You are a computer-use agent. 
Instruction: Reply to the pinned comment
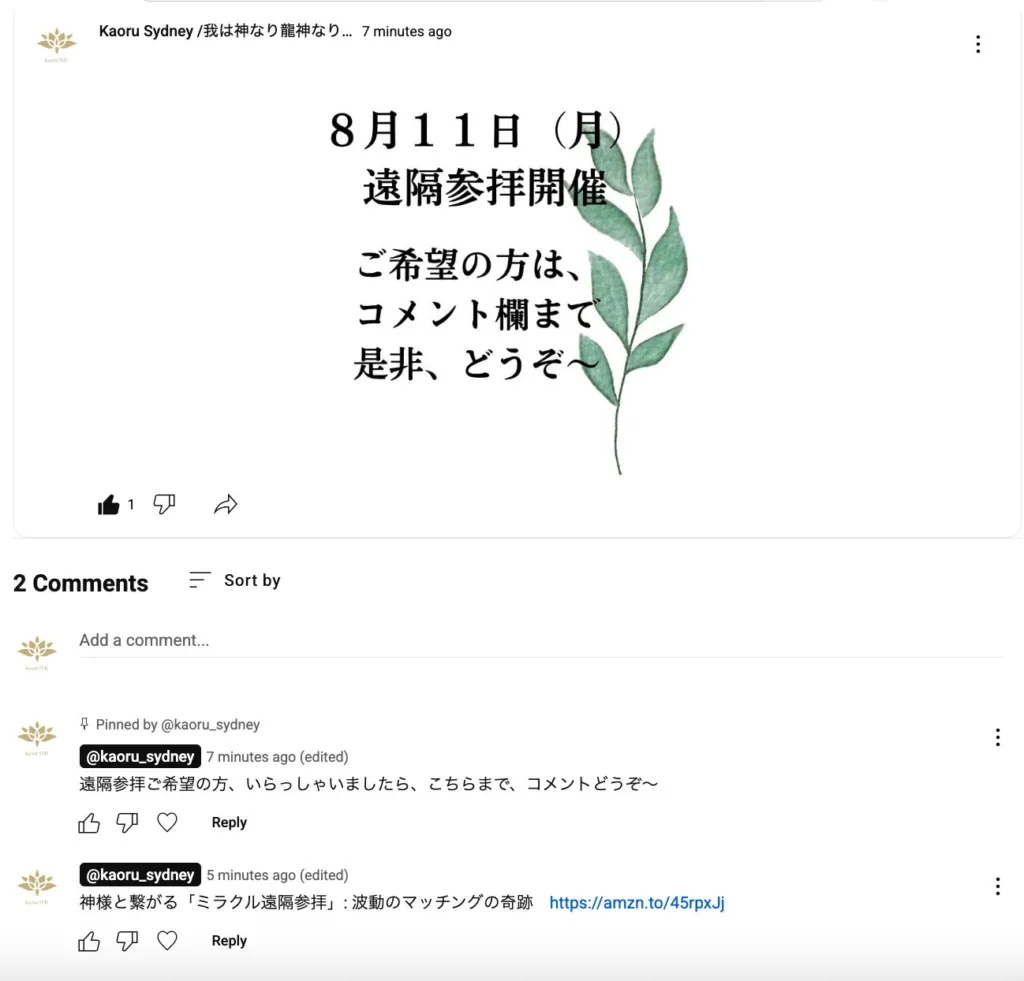click(x=229, y=822)
